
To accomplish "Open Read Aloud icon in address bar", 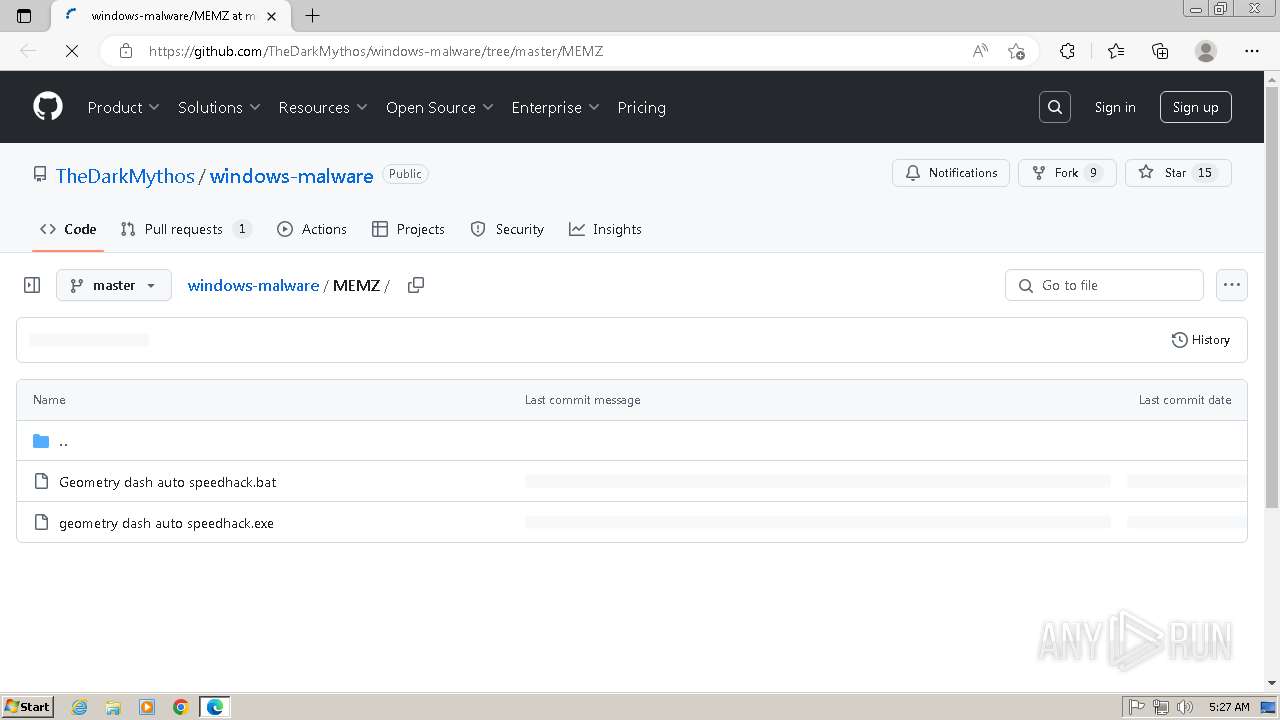I will coord(980,51).
